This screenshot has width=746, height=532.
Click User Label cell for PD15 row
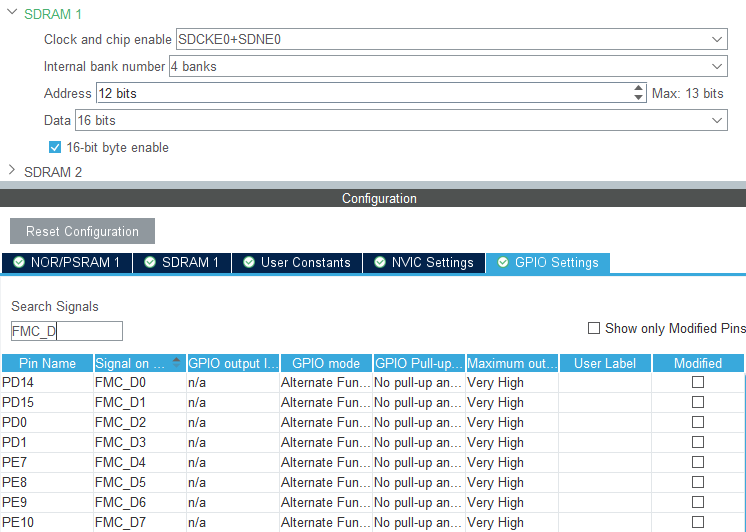(x=605, y=402)
